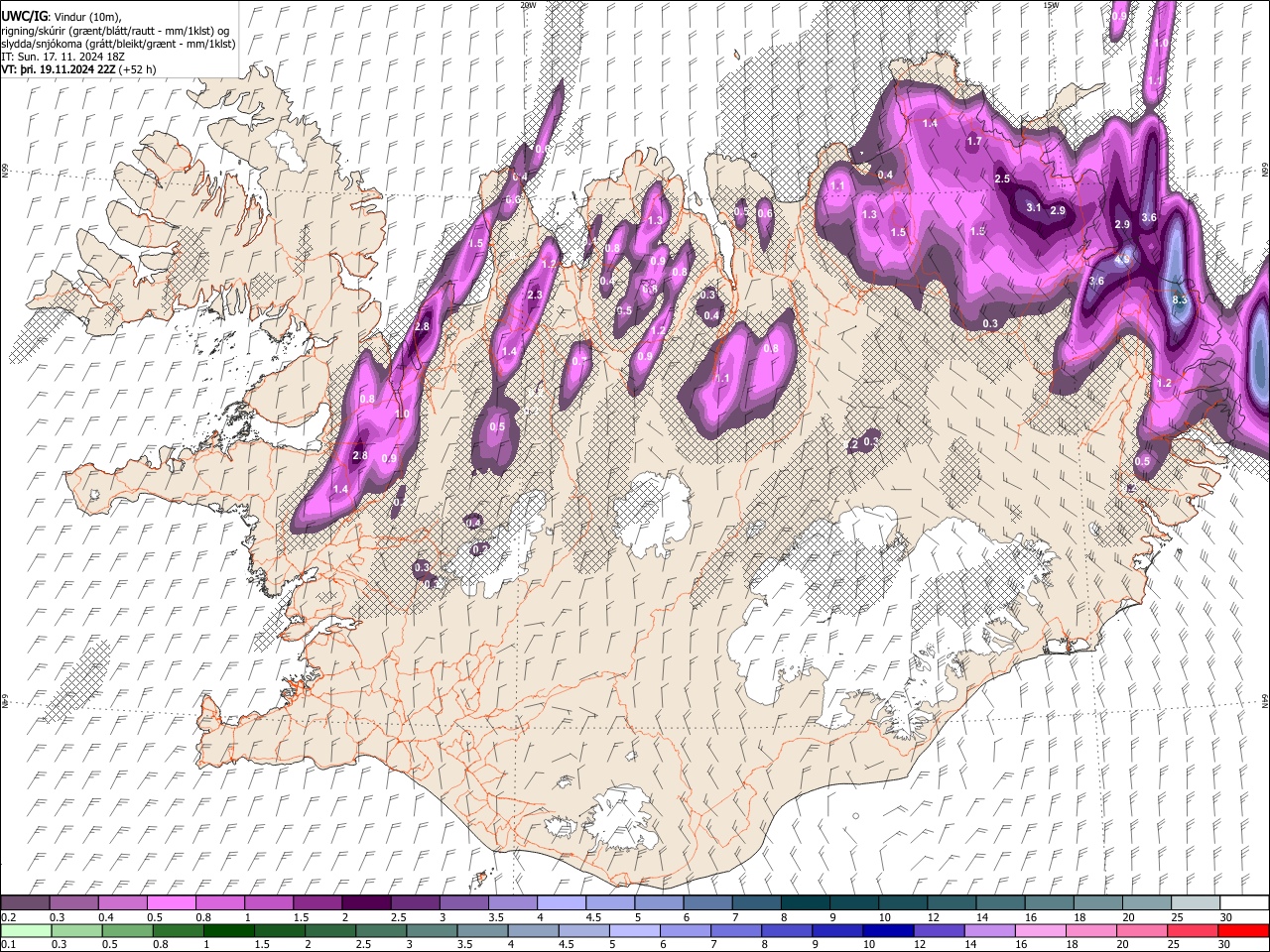Select the grey-teal 18 swatch in top legend row

1098,903
